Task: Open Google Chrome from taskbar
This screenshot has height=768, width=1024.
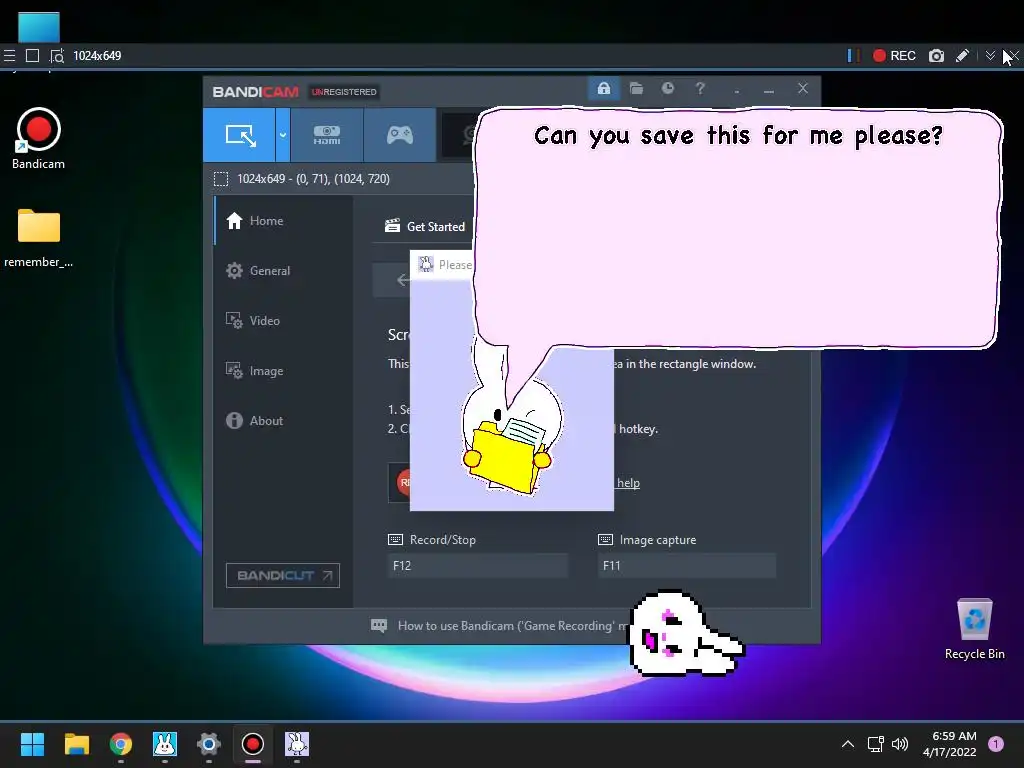Action: pos(121,744)
